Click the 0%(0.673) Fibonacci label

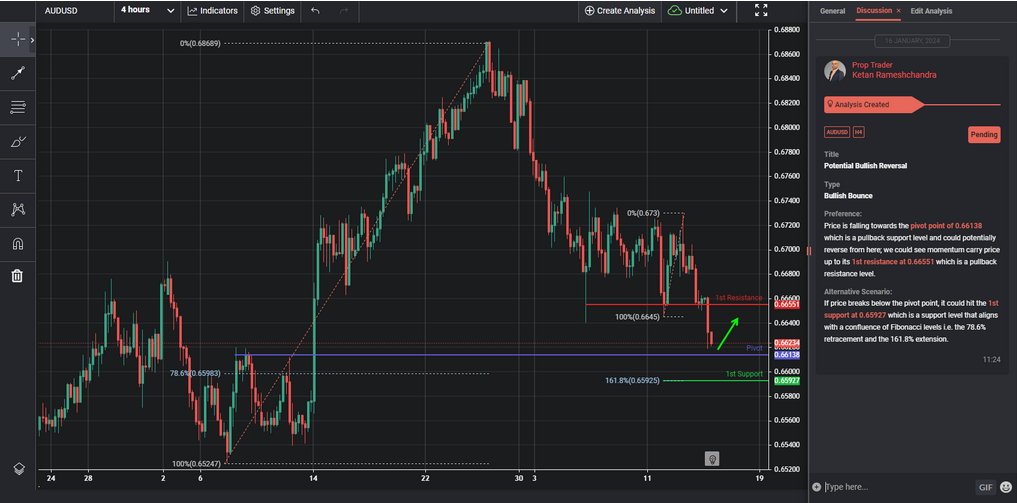643,213
